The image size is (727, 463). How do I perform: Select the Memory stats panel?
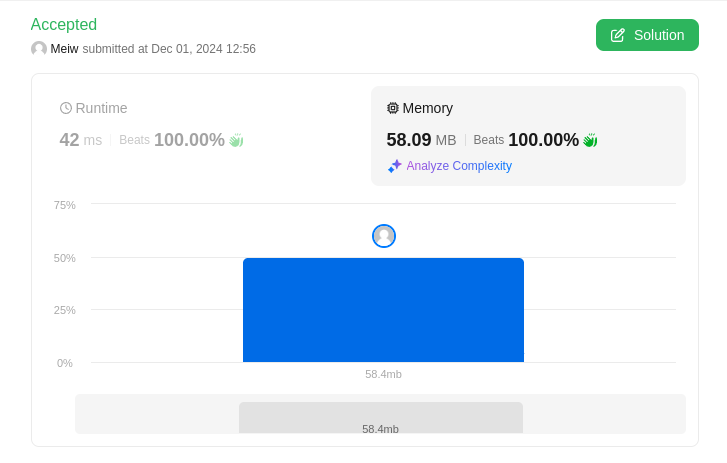pyautogui.click(x=528, y=136)
